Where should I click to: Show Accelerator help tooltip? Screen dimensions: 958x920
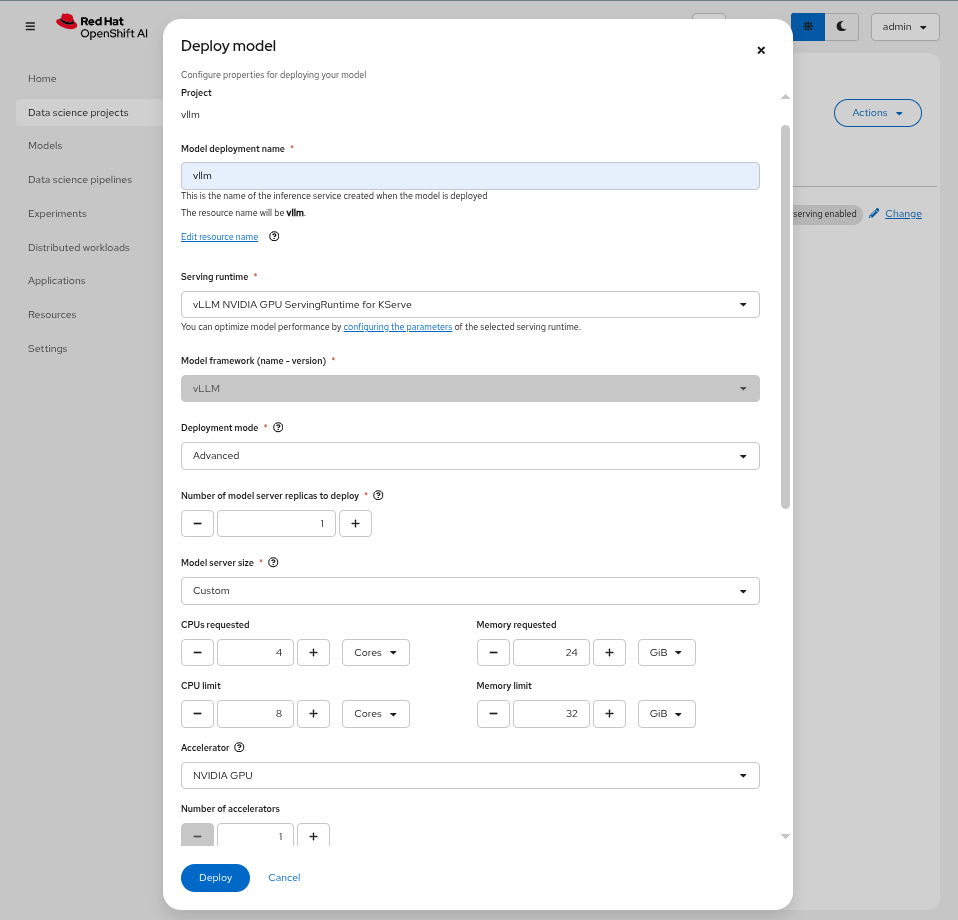[240, 747]
